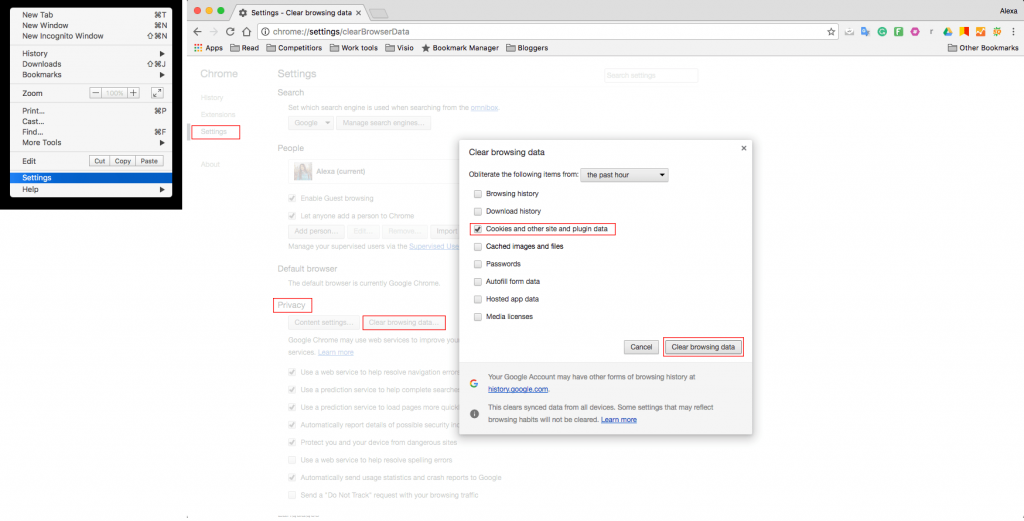
Task: Decrease zoom with the minus button
Action: [96, 93]
